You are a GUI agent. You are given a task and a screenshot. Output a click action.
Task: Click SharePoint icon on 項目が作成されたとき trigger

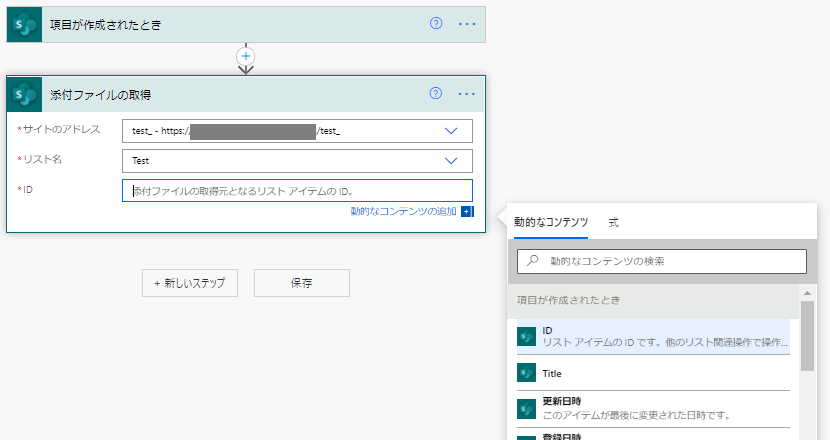coord(24,24)
